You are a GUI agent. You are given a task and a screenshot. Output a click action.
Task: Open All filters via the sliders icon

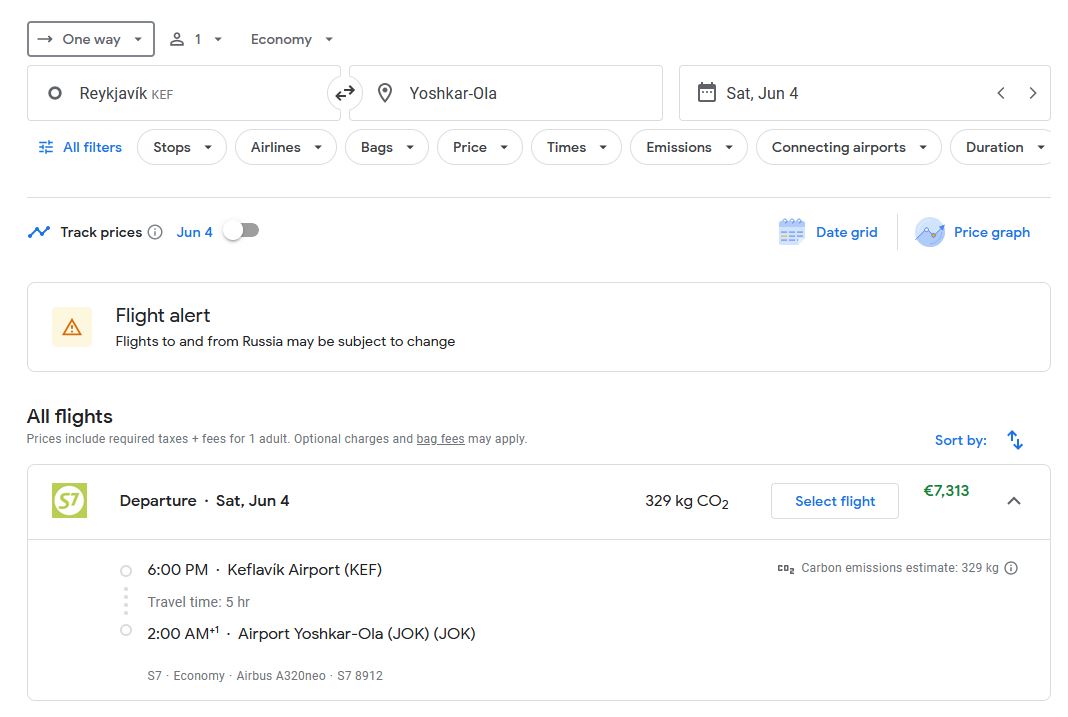(46, 147)
